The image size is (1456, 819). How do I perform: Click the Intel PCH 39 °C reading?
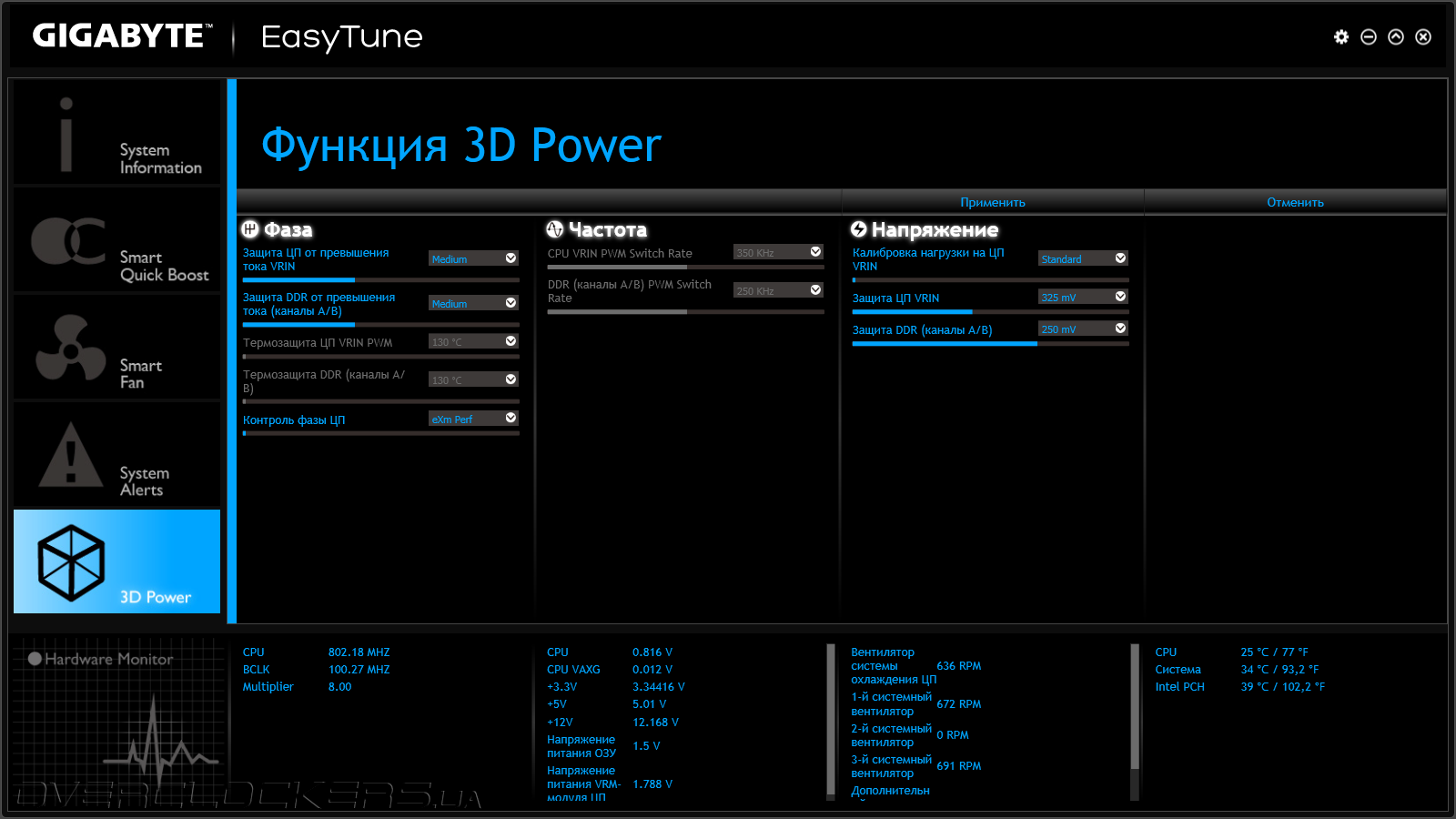(1283, 687)
